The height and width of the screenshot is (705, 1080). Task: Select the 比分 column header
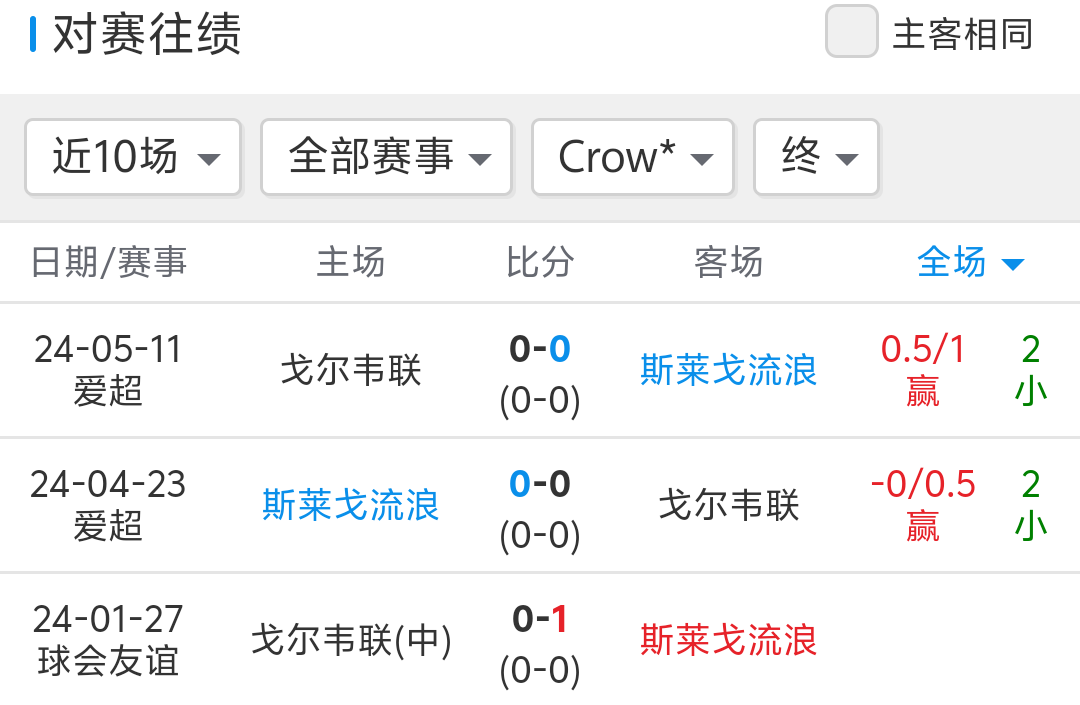pyautogui.click(x=540, y=263)
